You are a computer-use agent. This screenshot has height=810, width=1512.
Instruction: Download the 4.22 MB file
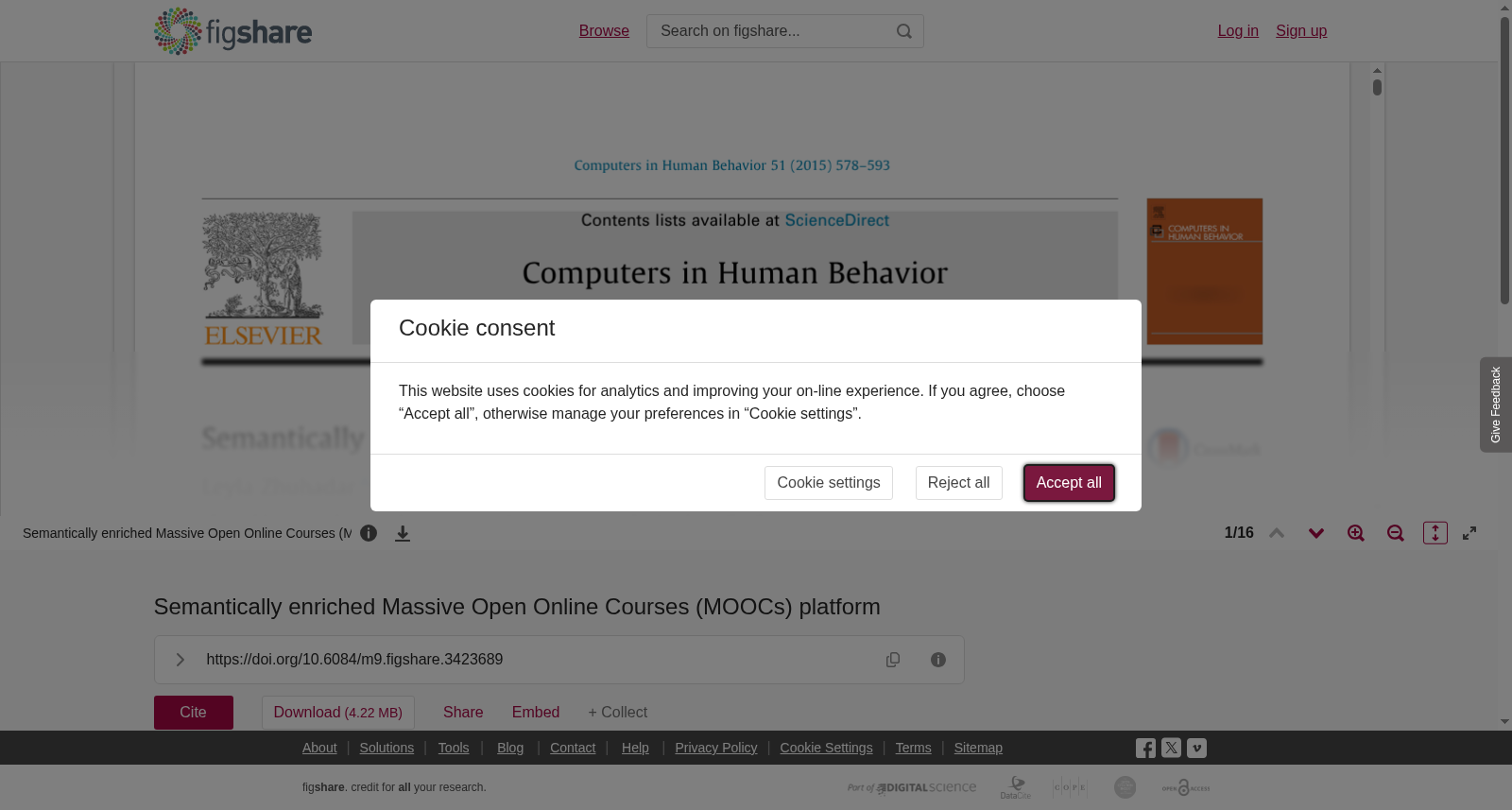point(338,713)
